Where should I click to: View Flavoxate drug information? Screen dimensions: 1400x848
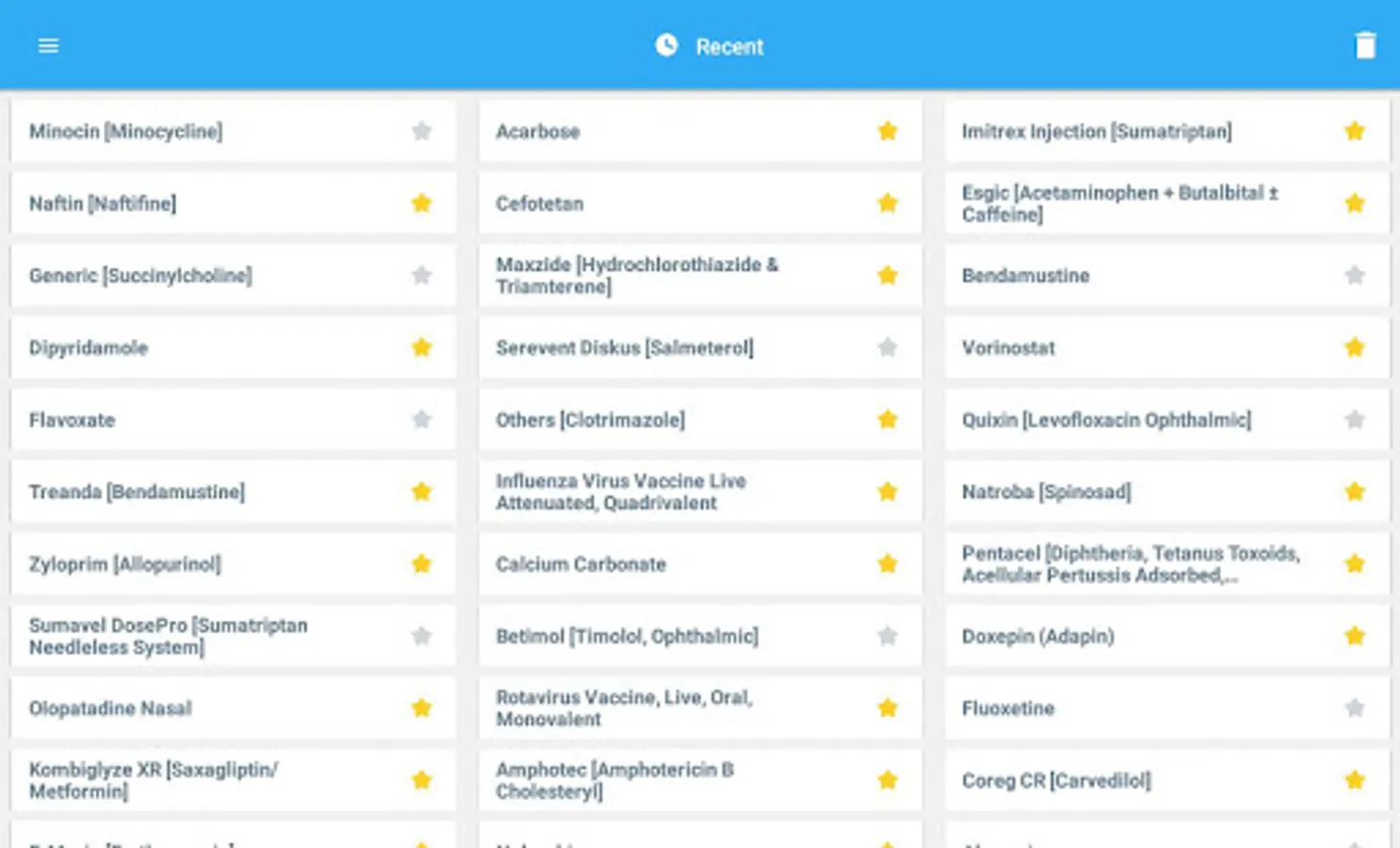point(233,419)
